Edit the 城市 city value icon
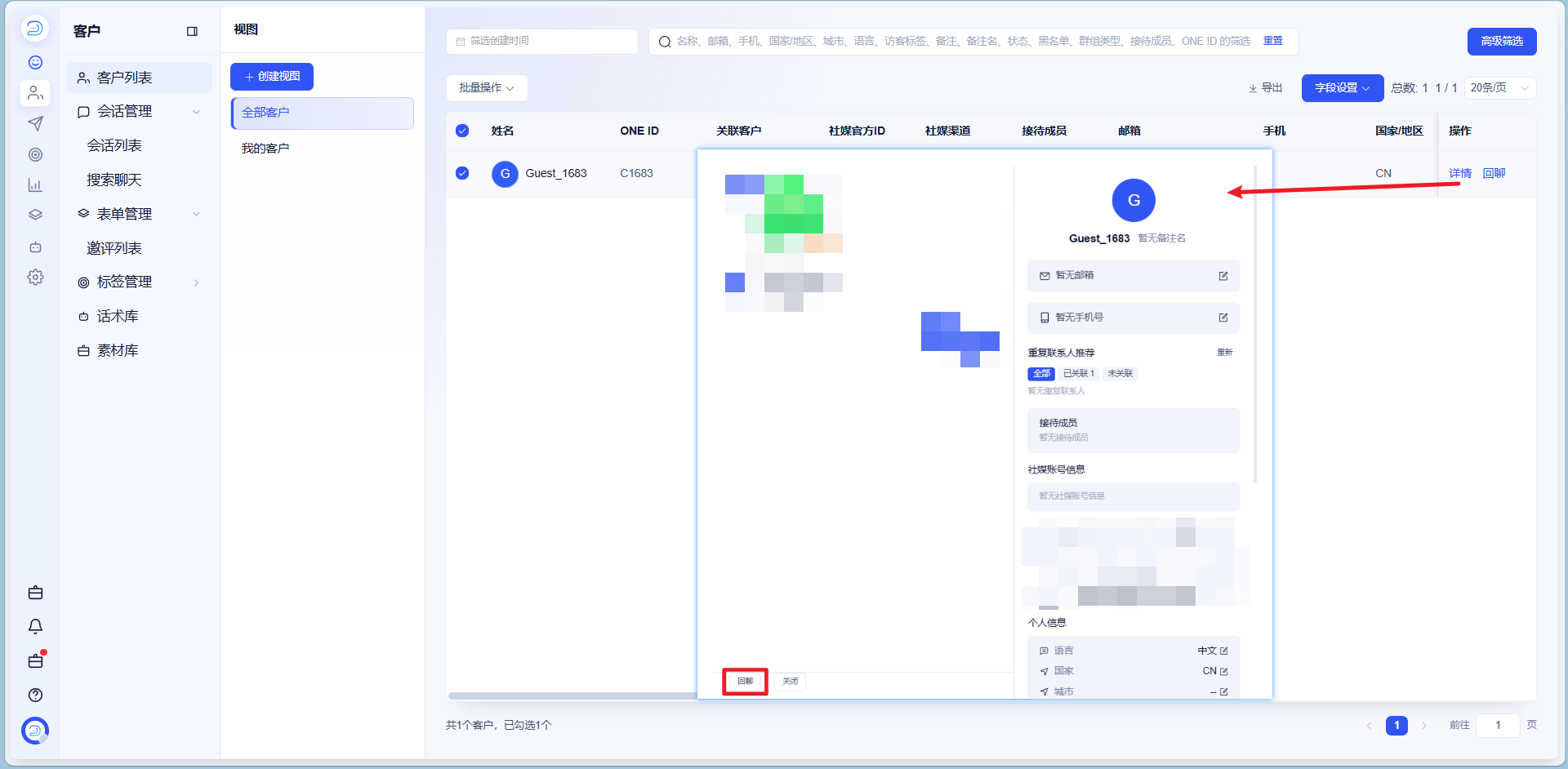The height and width of the screenshot is (769, 1568). point(1224,691)
